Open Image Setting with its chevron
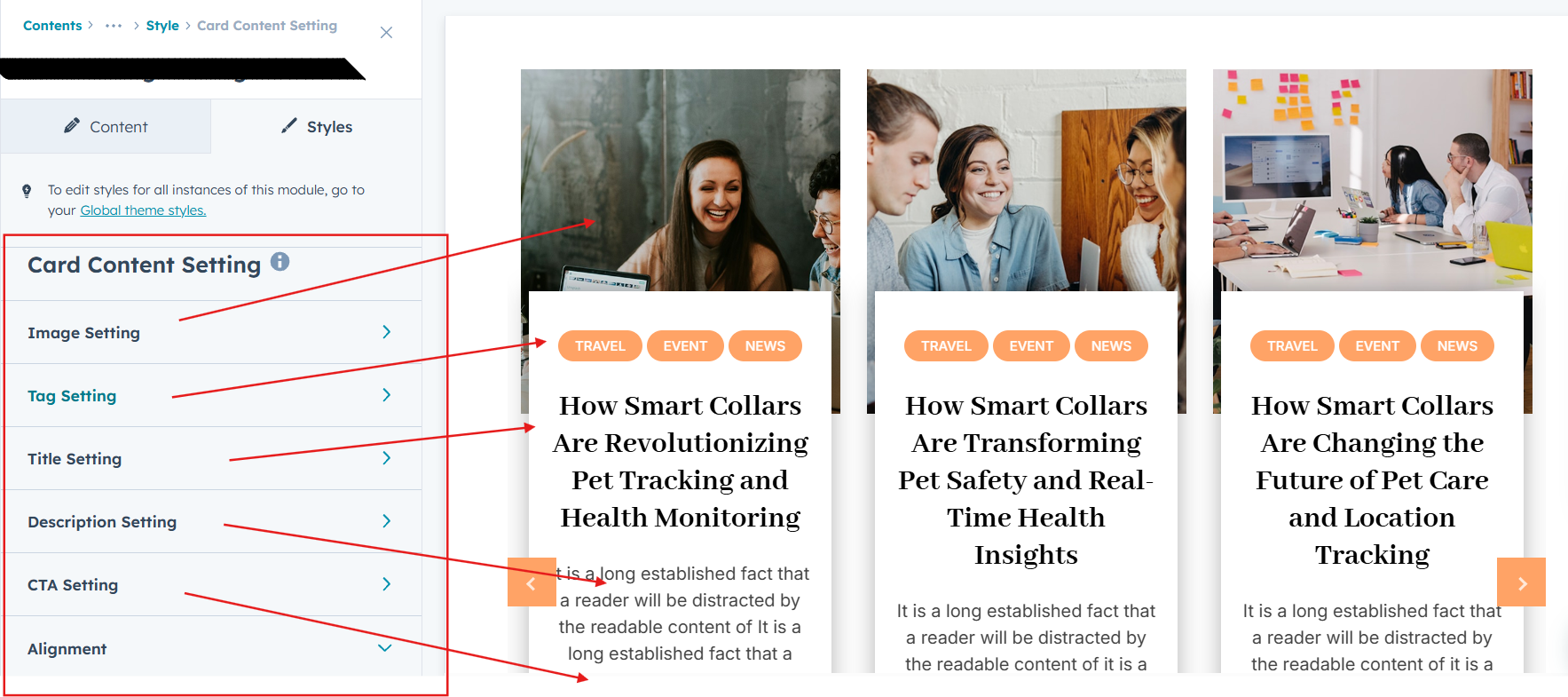The height and width of the screenshot is (697, 1568). point(386,332)
